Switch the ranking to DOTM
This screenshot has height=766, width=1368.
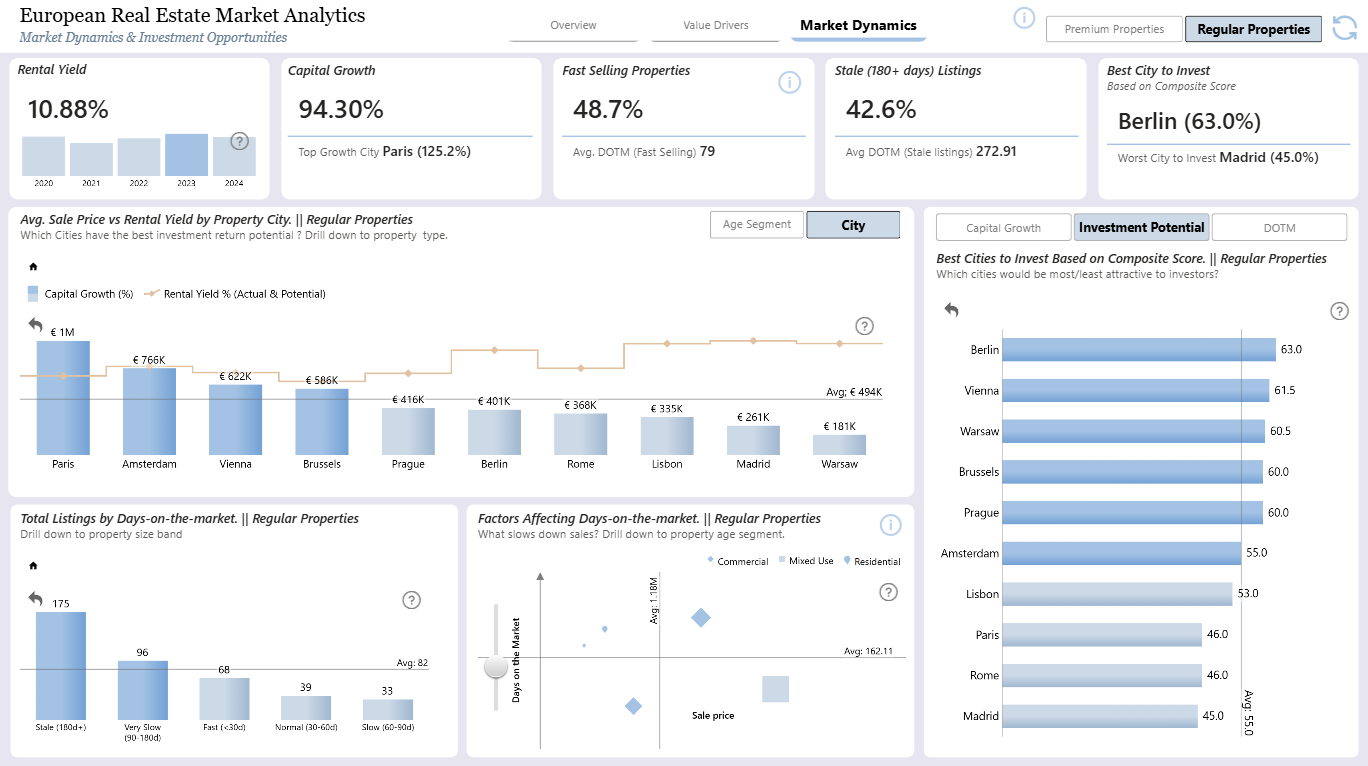[x=1279, y=228]
